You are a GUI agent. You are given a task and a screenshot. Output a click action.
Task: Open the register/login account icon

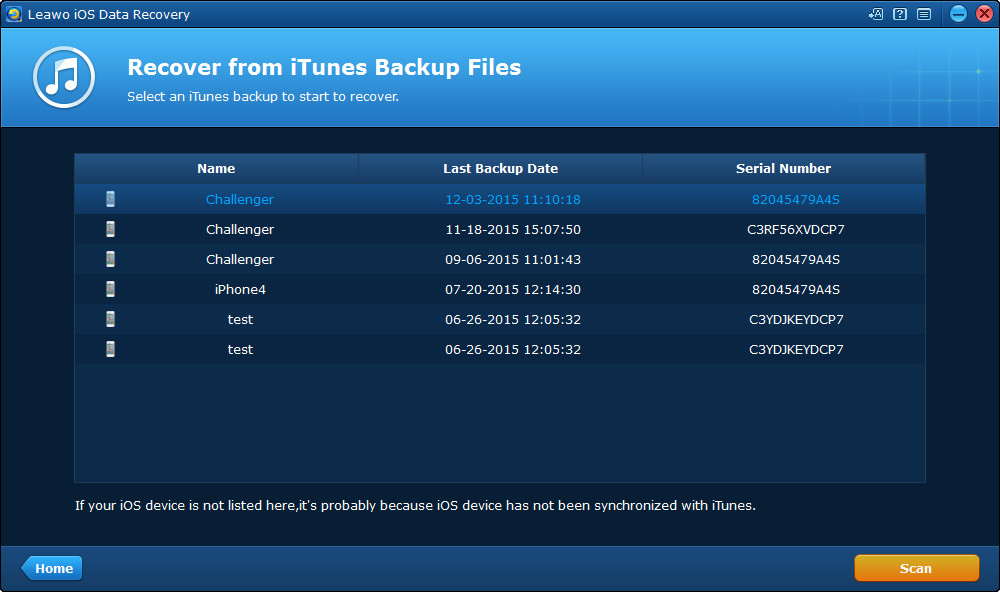click(x=876, y=14)
